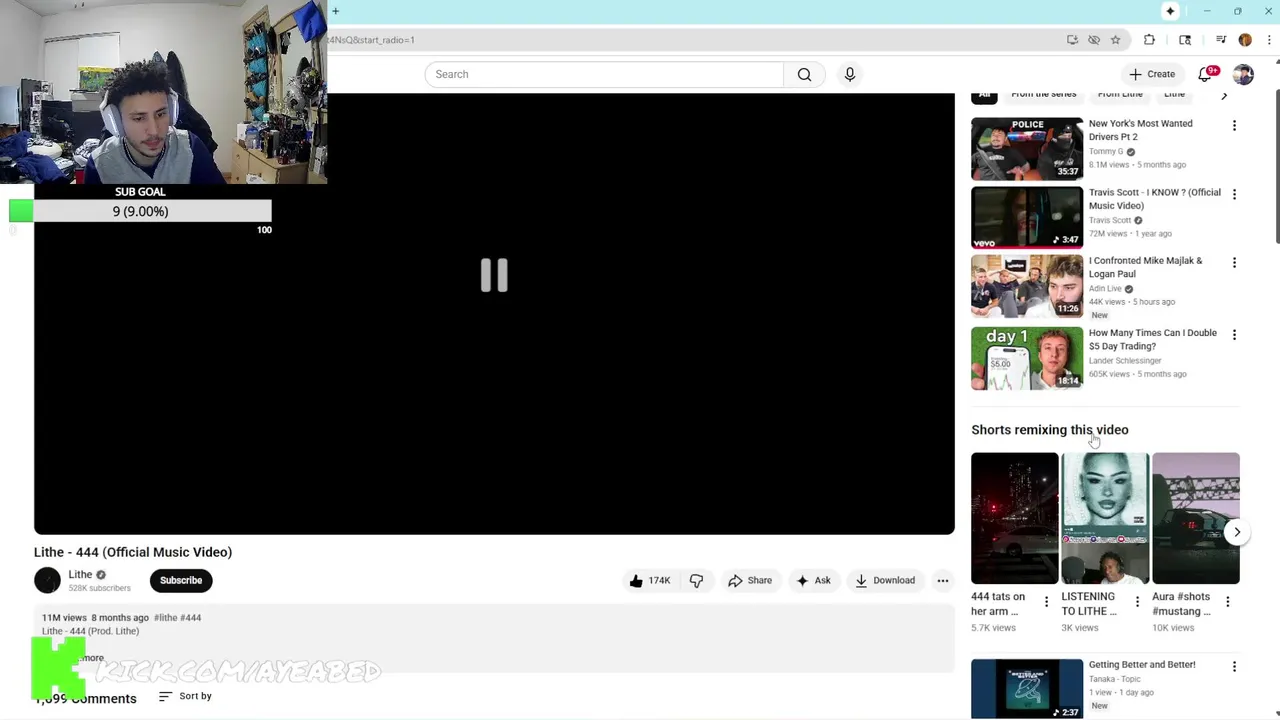
Task: Open options for Mike Majlak video
Action: [1234, 262]
